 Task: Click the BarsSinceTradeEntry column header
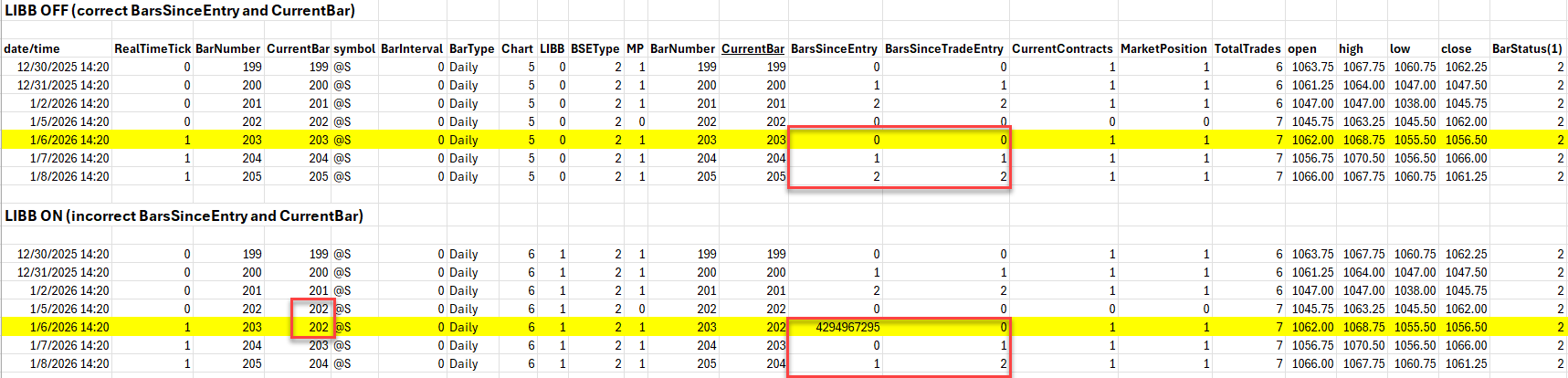943,48
